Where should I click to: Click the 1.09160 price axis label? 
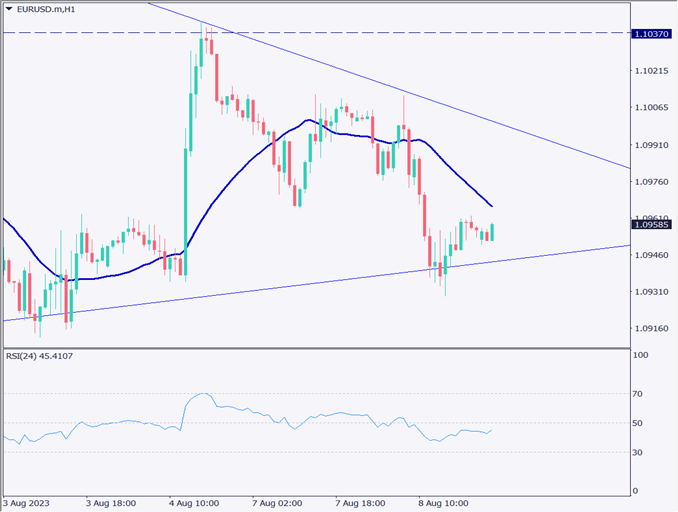pos(651,328)
